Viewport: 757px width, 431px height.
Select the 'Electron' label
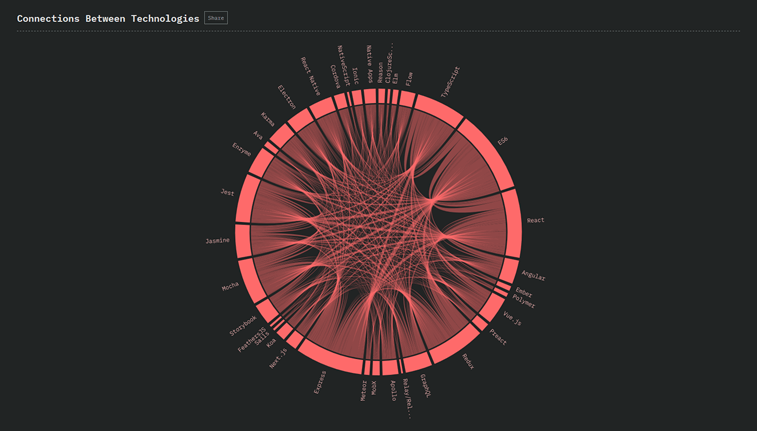coord(286,97)
